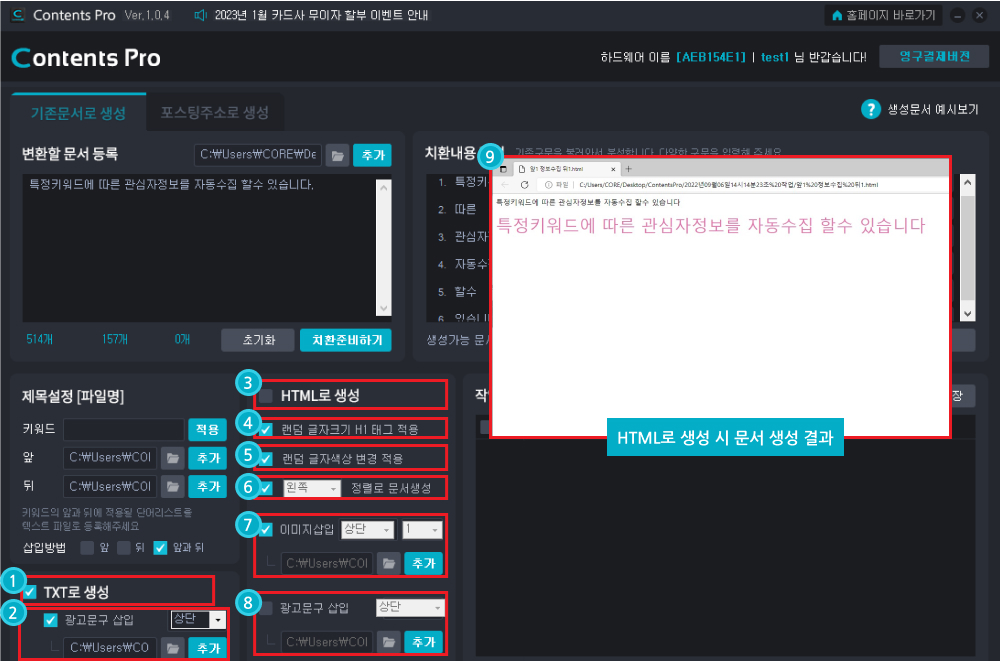Click the document text area scrollbar down arrow
The width and height of the screenshot is (1001, 661).
[x=384, y=308]
